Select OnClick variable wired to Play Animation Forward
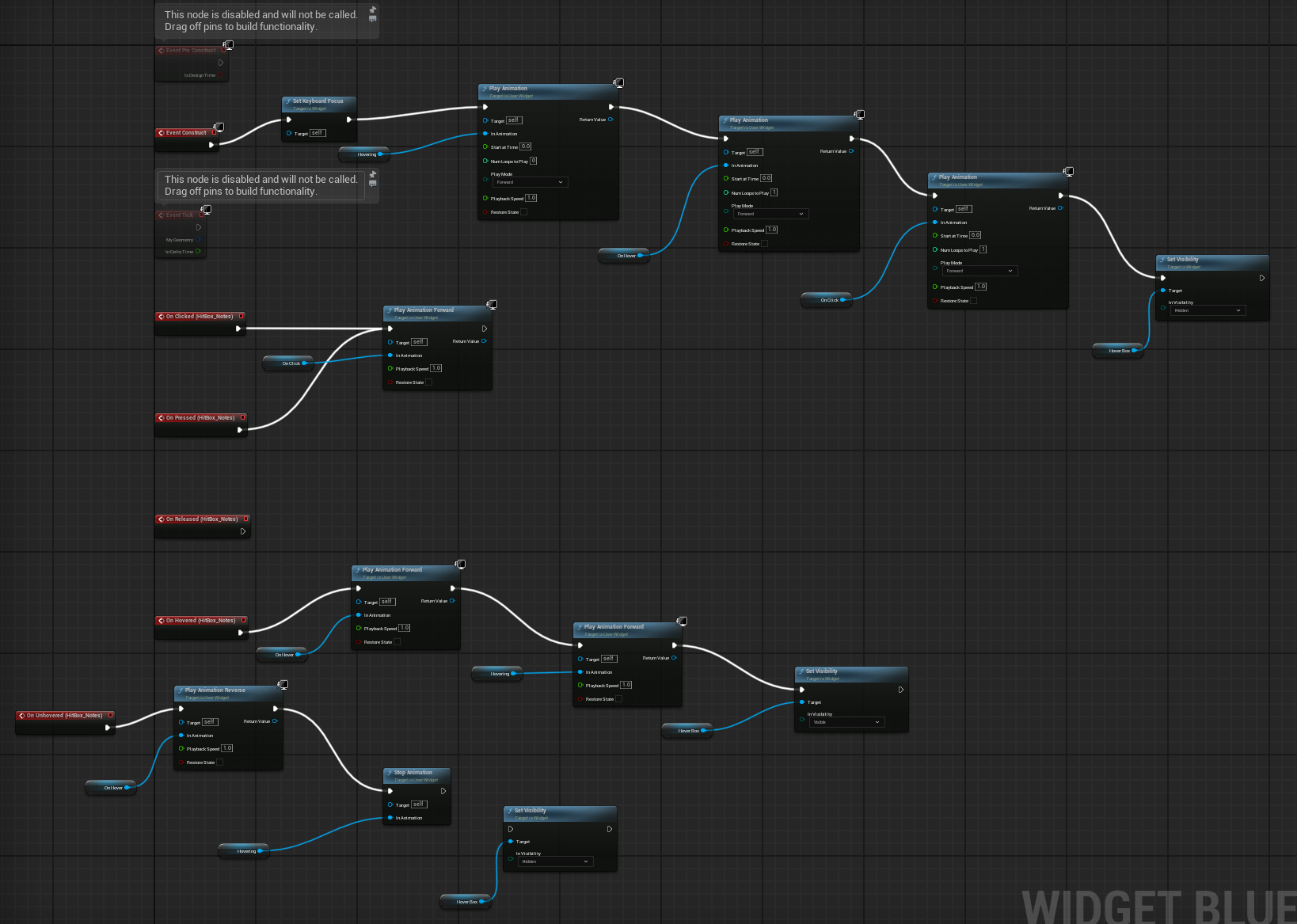1297x924 pixels. point(288,363)
